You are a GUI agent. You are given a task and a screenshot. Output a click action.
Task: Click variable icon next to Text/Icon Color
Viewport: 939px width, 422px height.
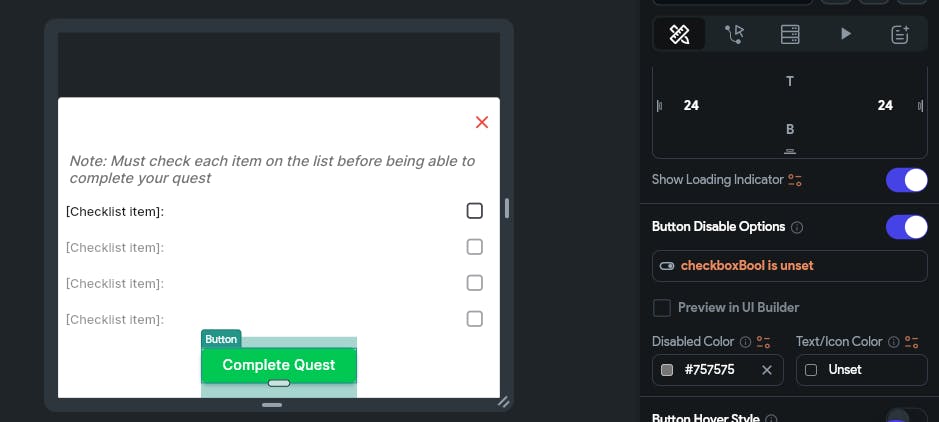[x=912, y=342]
